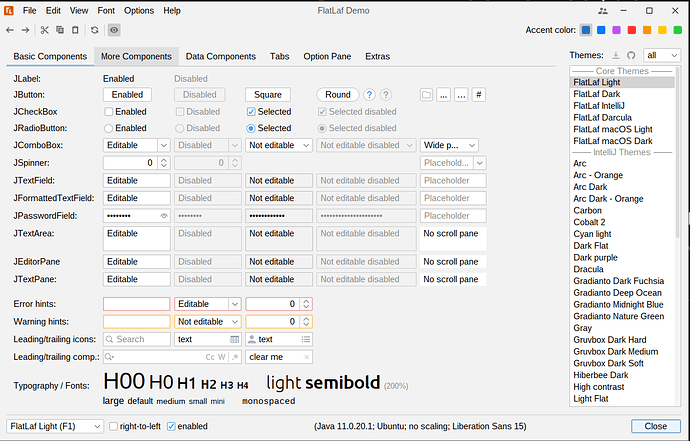Open the GitHub icon beside Themes
690x441 pixels.
coord(631,55)
